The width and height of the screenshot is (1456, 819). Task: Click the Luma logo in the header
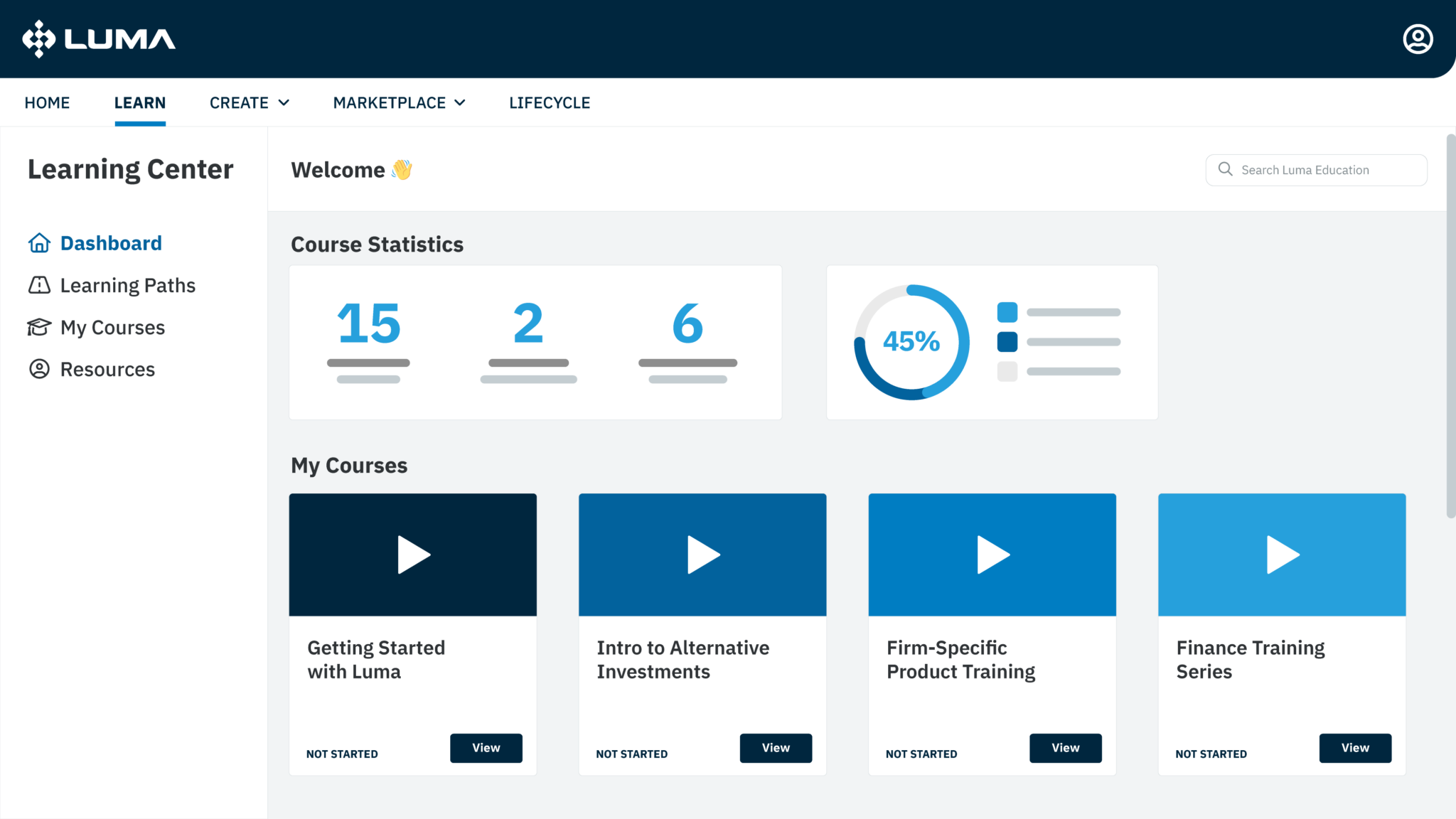tap(99, 39)
